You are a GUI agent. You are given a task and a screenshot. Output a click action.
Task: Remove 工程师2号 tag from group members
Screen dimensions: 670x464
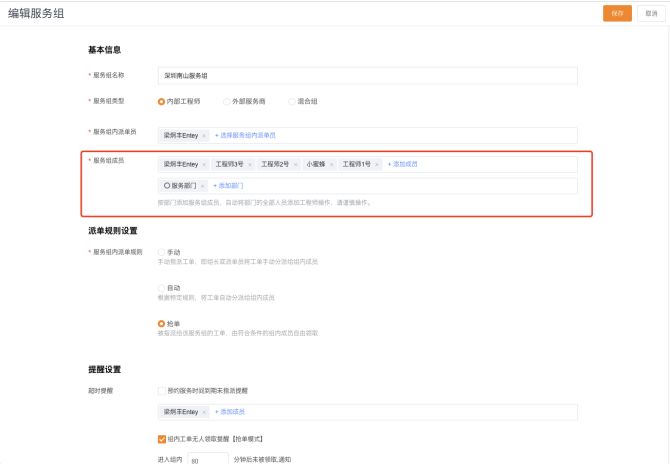tap(295, 164)
